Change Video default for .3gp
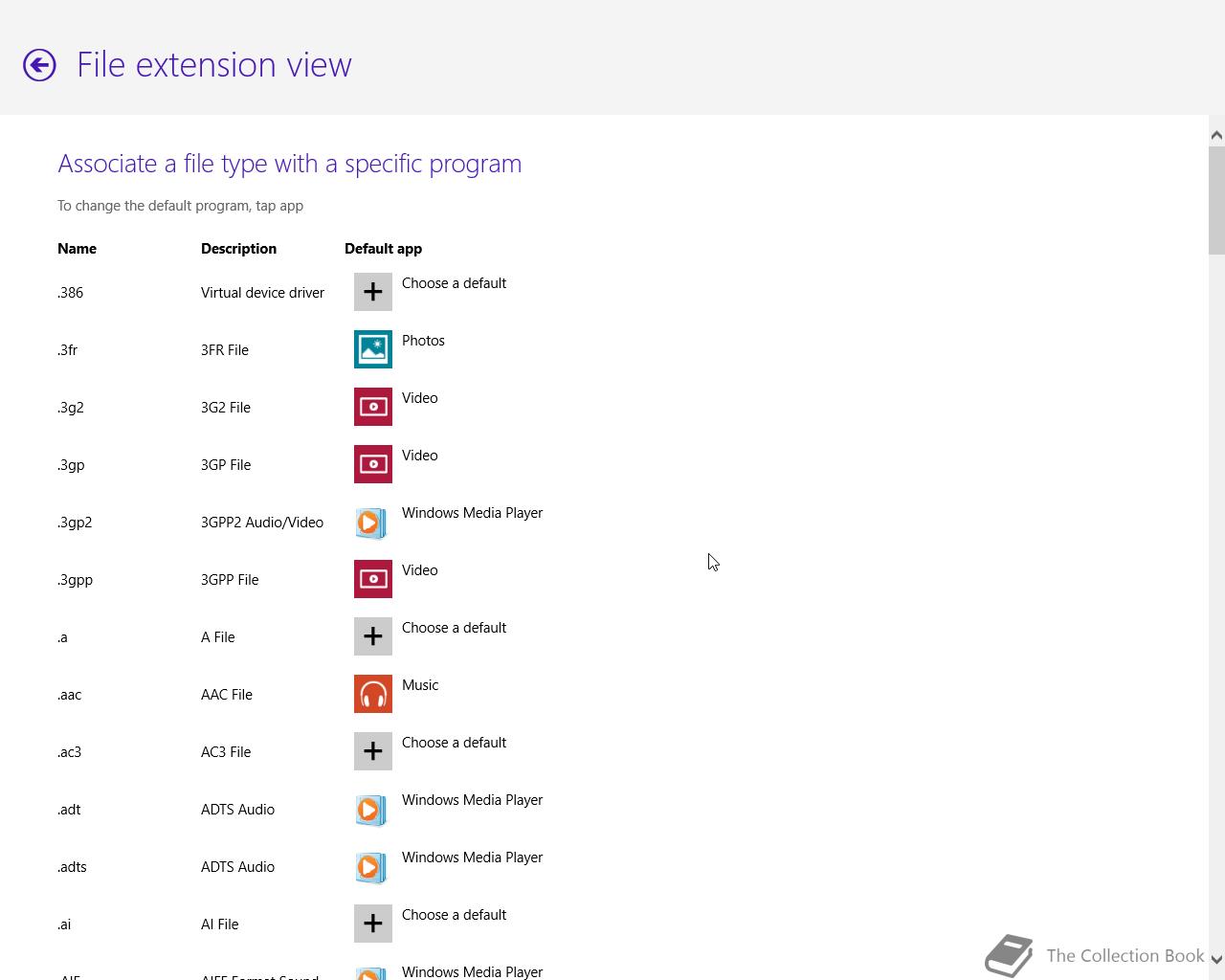The width and height of the screenshot is (1225, 980). (x=419, y=456)
